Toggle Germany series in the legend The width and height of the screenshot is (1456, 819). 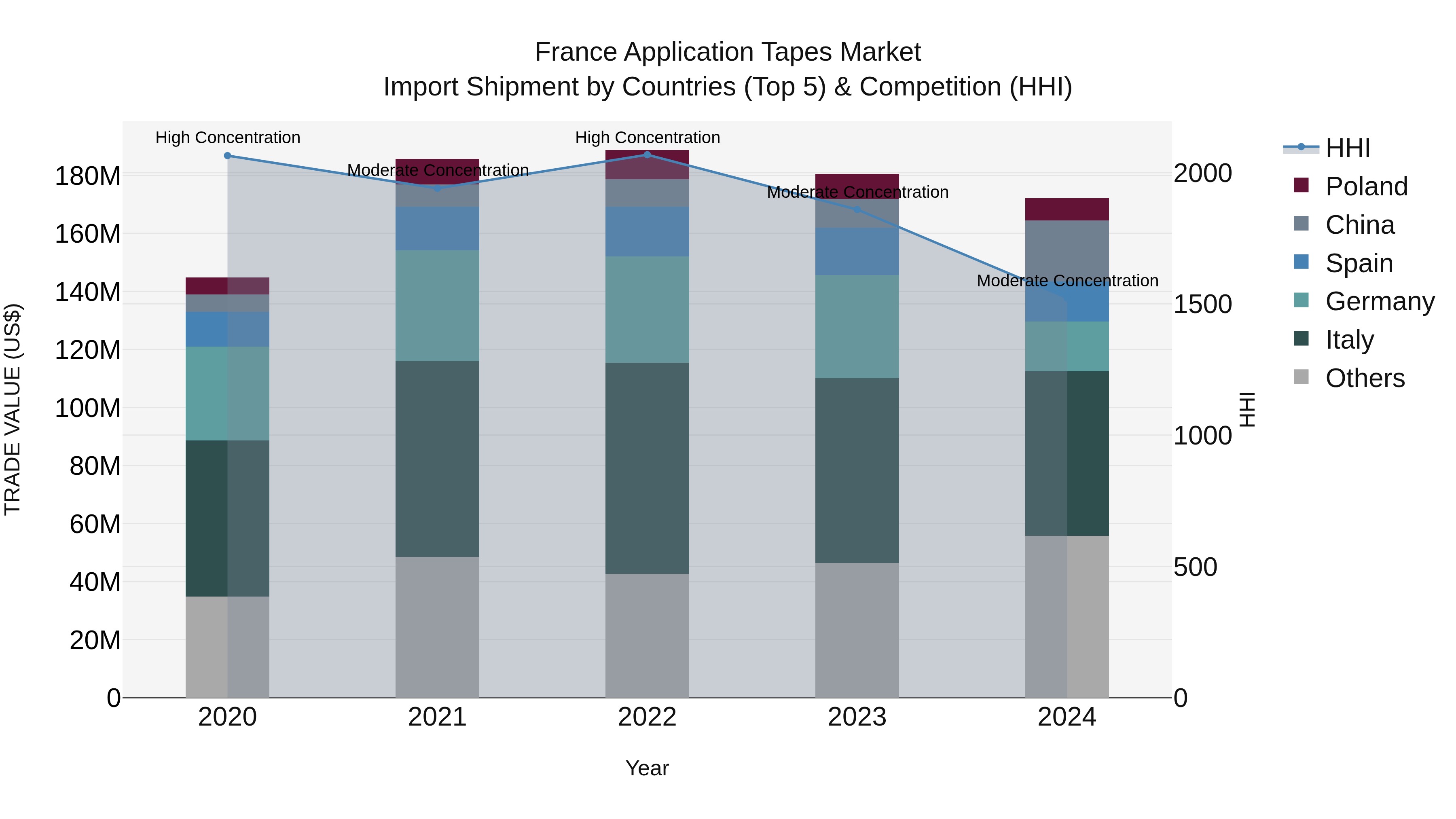click(x=1364, y=301)
